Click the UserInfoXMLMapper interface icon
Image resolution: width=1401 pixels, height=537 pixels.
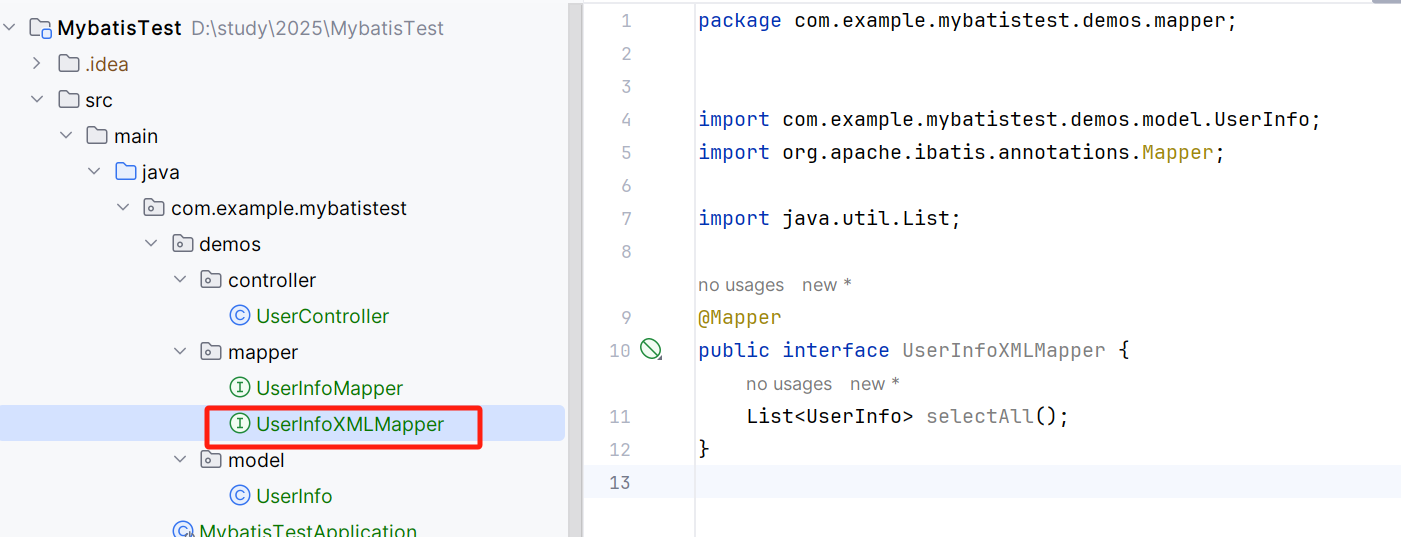point(239,424)
